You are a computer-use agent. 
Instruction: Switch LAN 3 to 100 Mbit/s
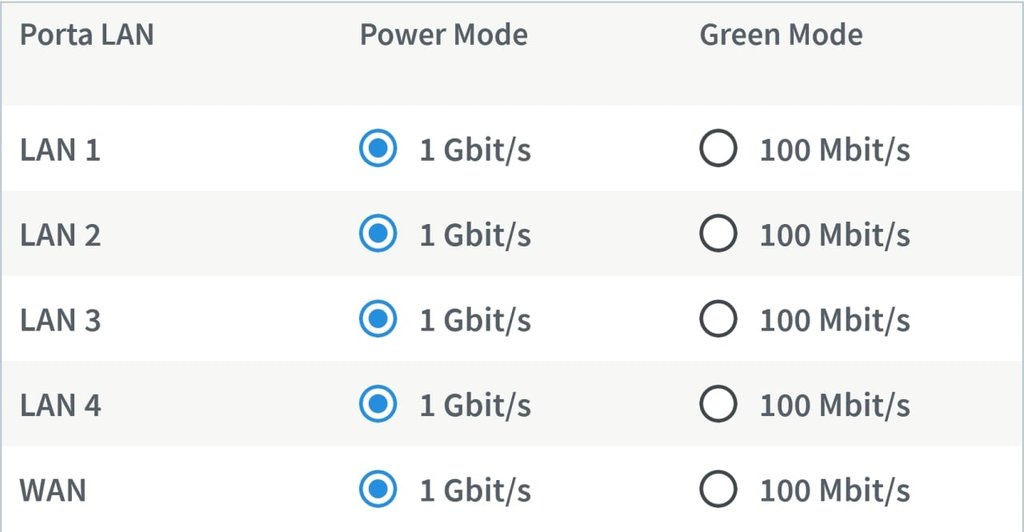(x=717, y=320)
